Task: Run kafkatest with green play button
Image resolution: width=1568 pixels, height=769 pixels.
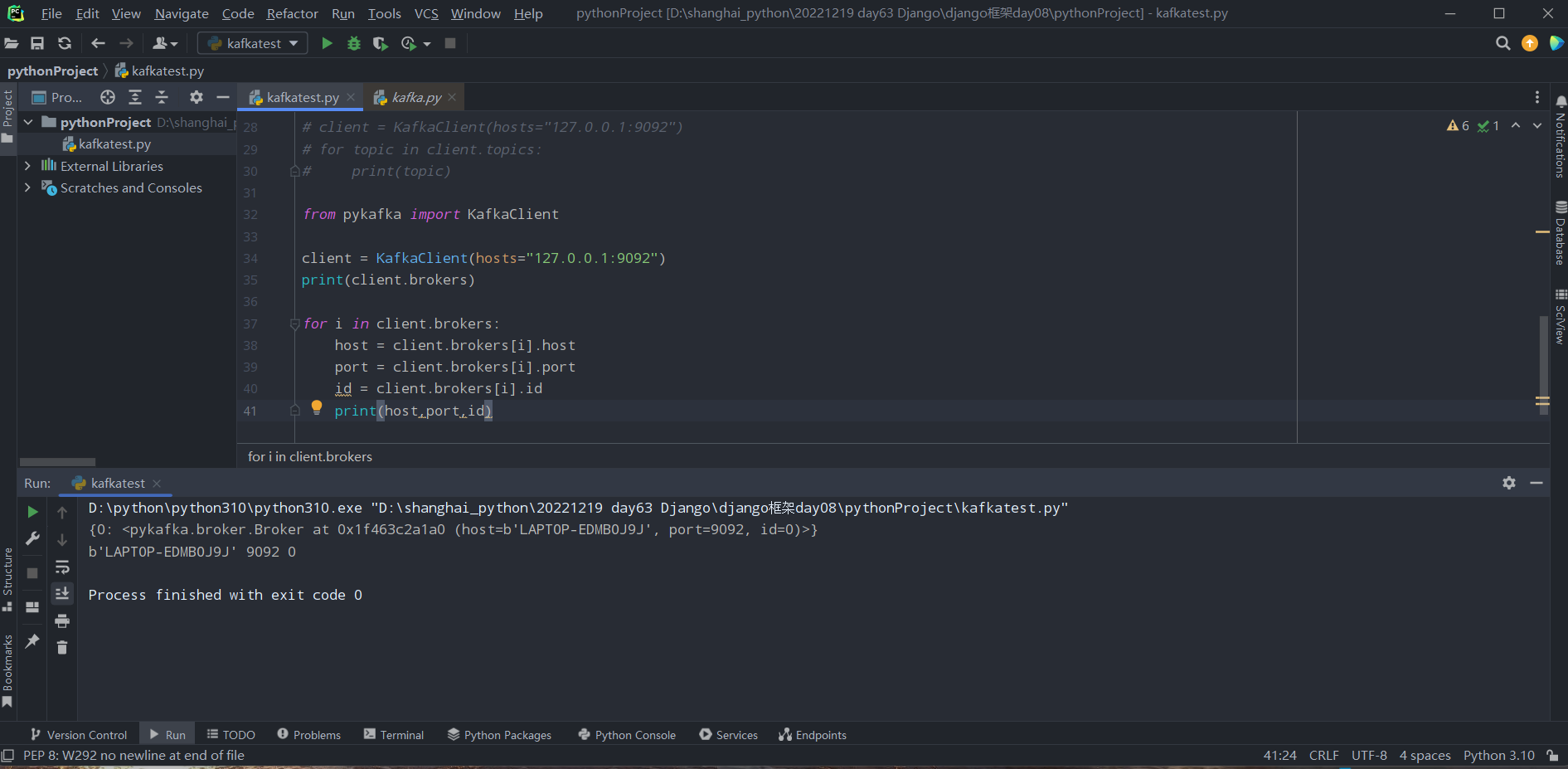Action: [x=327, y=43]
